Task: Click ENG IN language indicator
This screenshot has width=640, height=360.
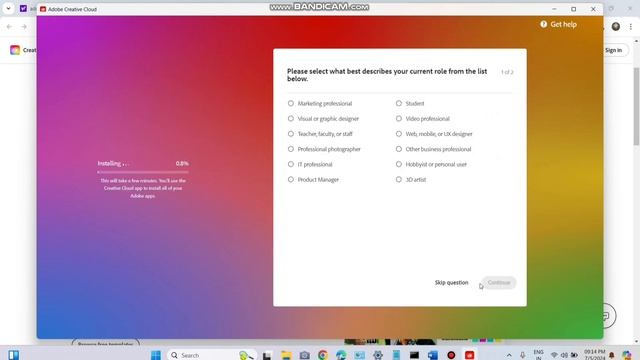Action: (538, 354)
